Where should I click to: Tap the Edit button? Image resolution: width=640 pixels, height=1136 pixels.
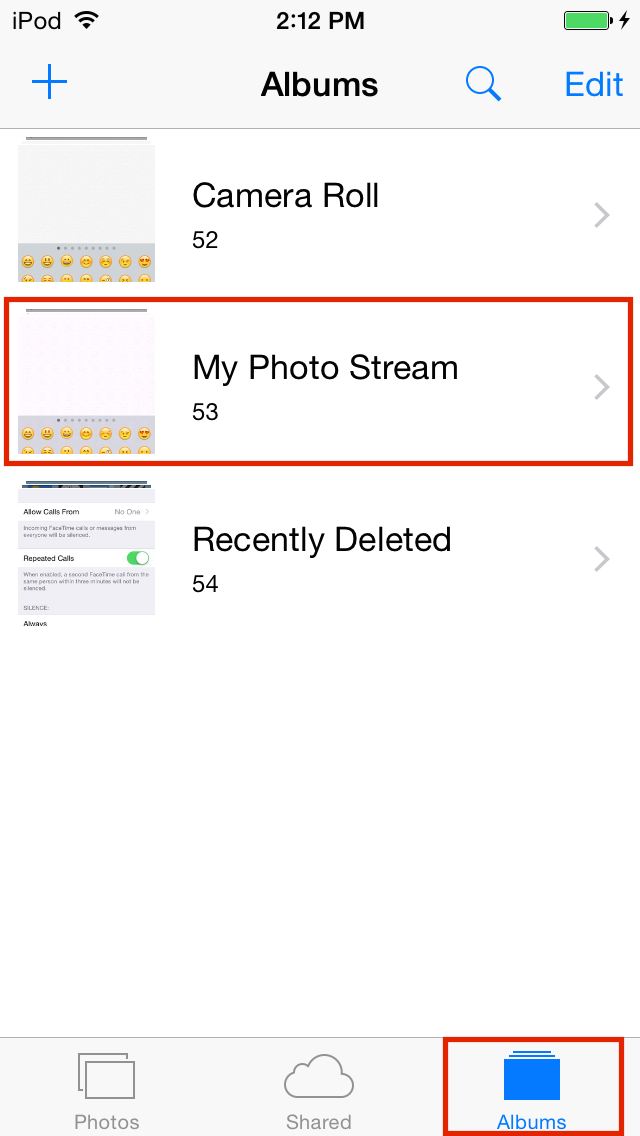594,85
